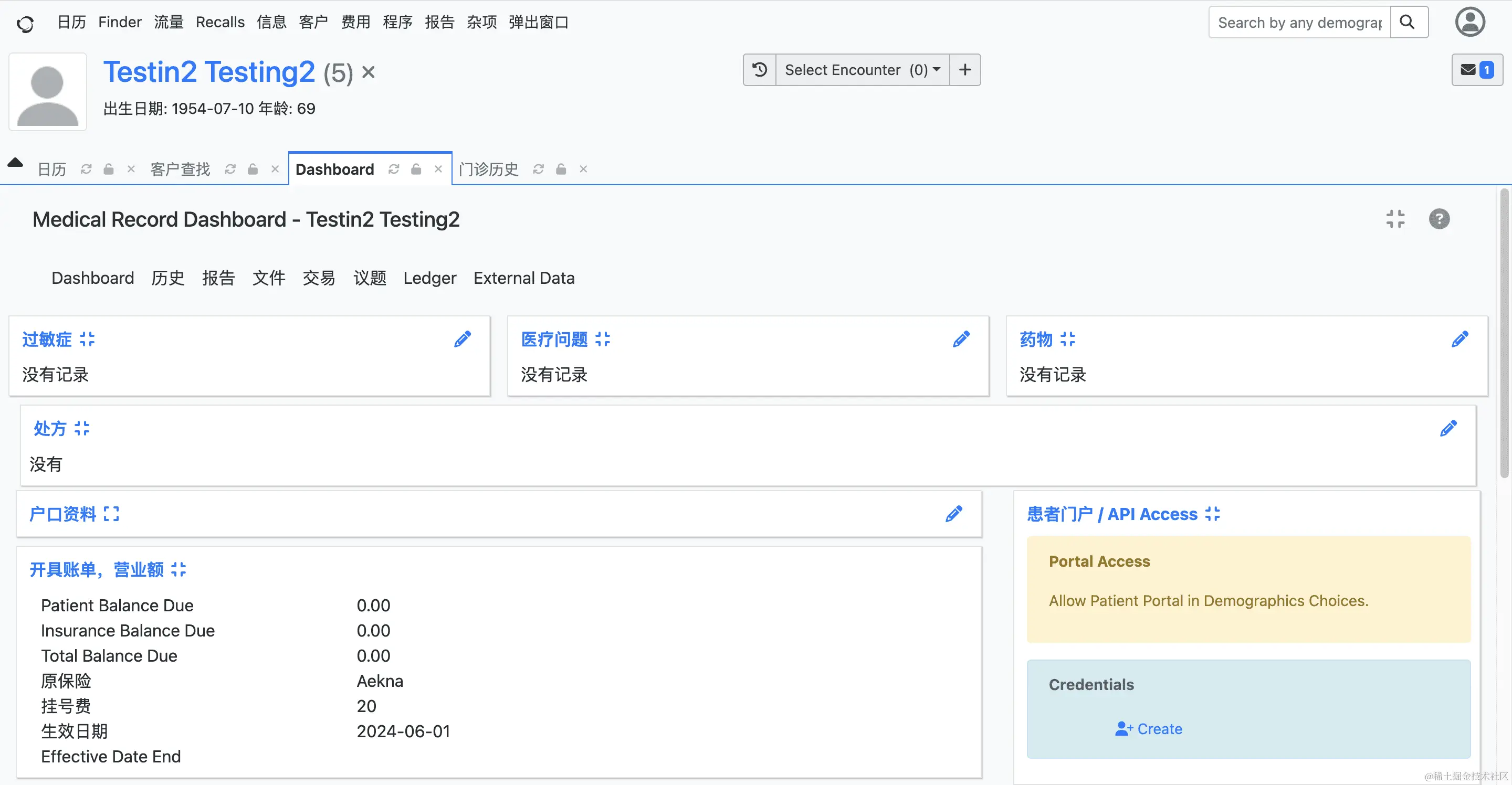Screen dimensions: 1512x785
Task: Toggle the lock on the 门诊历史 tab
Action: click(561, 169)
